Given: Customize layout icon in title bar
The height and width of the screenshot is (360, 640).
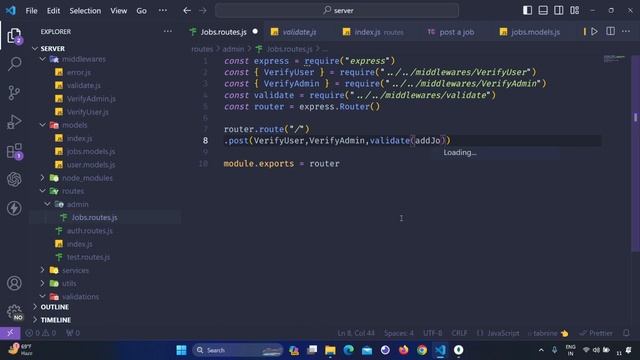Looking at the screenshot, I should pos(574,10).
